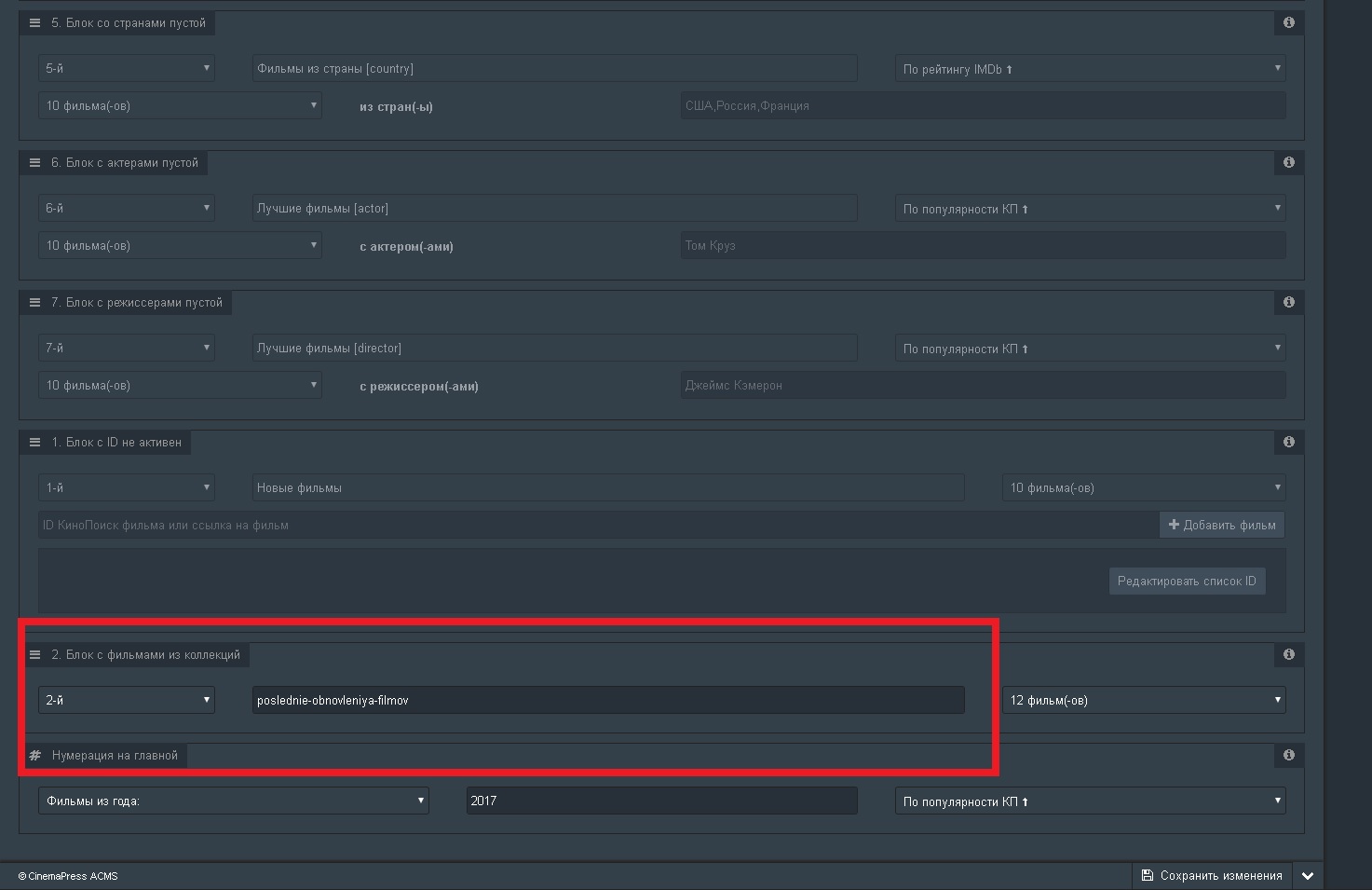Image resolution: width=1372 pixels, height=890 pixels.
Task: Click chevron down icon next to save
Action: pos(1308,876)
